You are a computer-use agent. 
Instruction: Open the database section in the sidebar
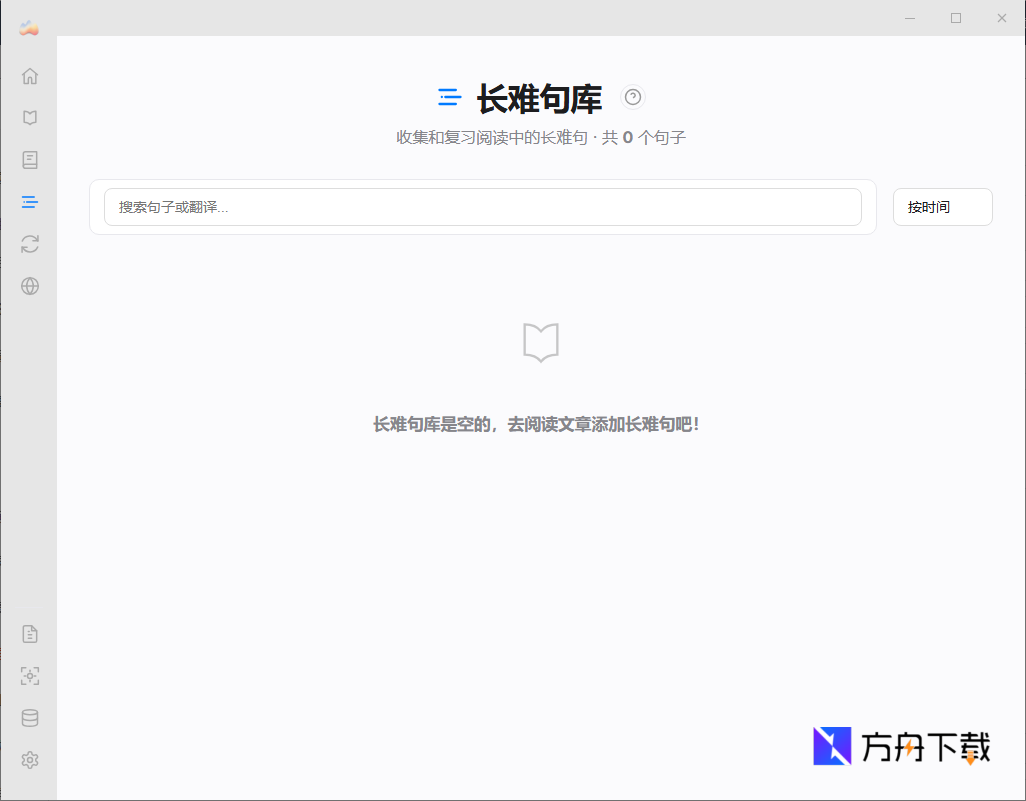pos(29,718)
